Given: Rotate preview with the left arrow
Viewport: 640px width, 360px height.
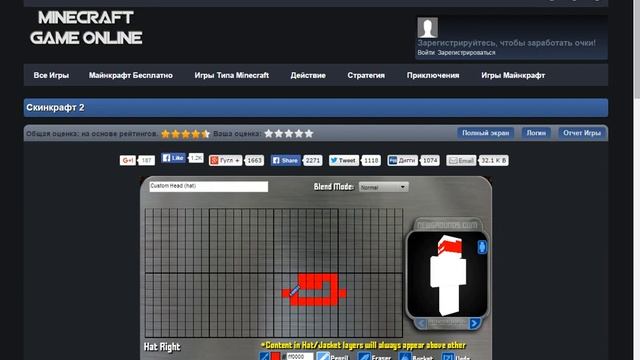Looking at the screenshot, I should (x=421, y=324).
